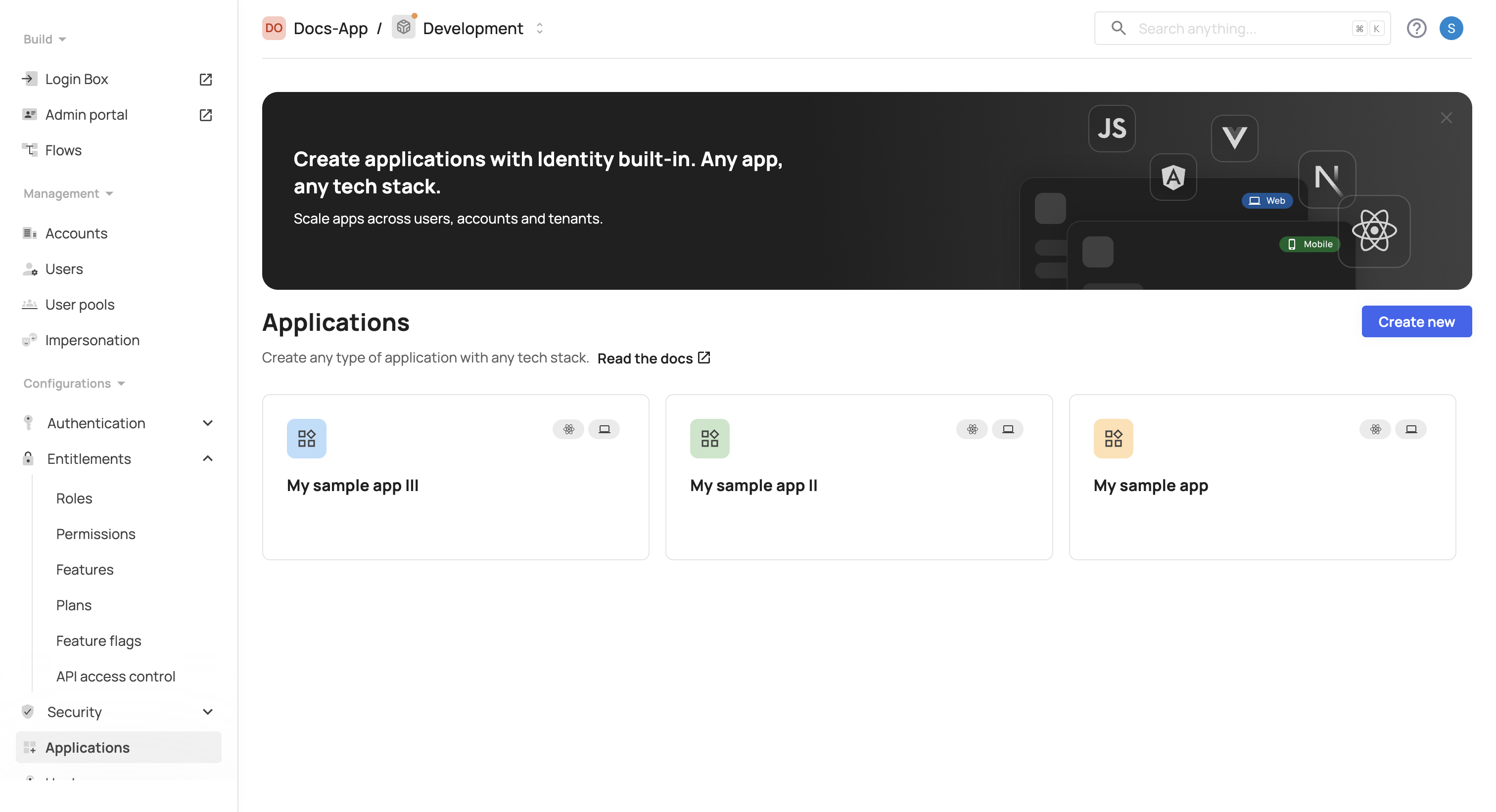Click the Create new button

coord(1416,321)
